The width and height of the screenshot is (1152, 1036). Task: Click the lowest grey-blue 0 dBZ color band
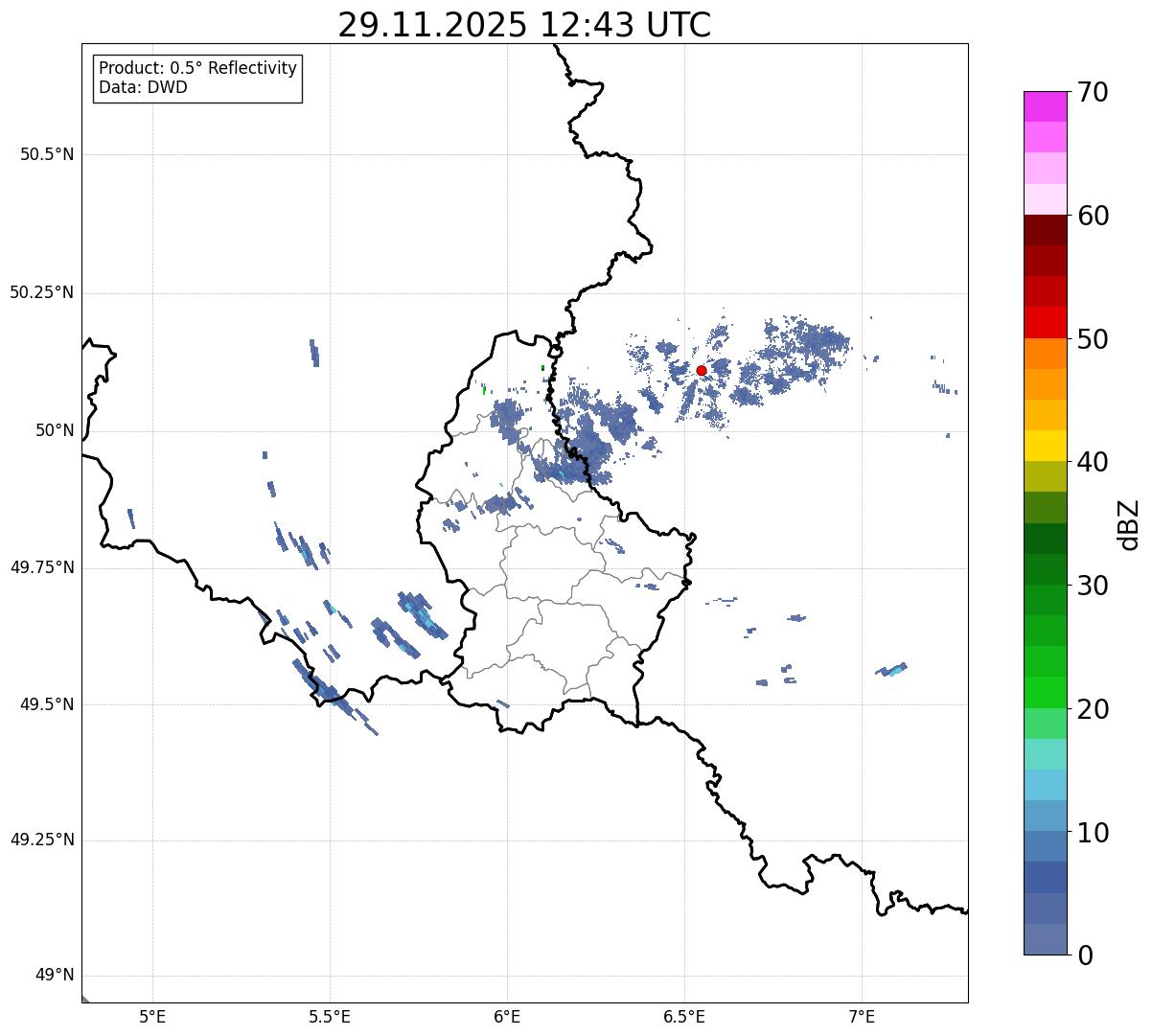pos(1046,939)
